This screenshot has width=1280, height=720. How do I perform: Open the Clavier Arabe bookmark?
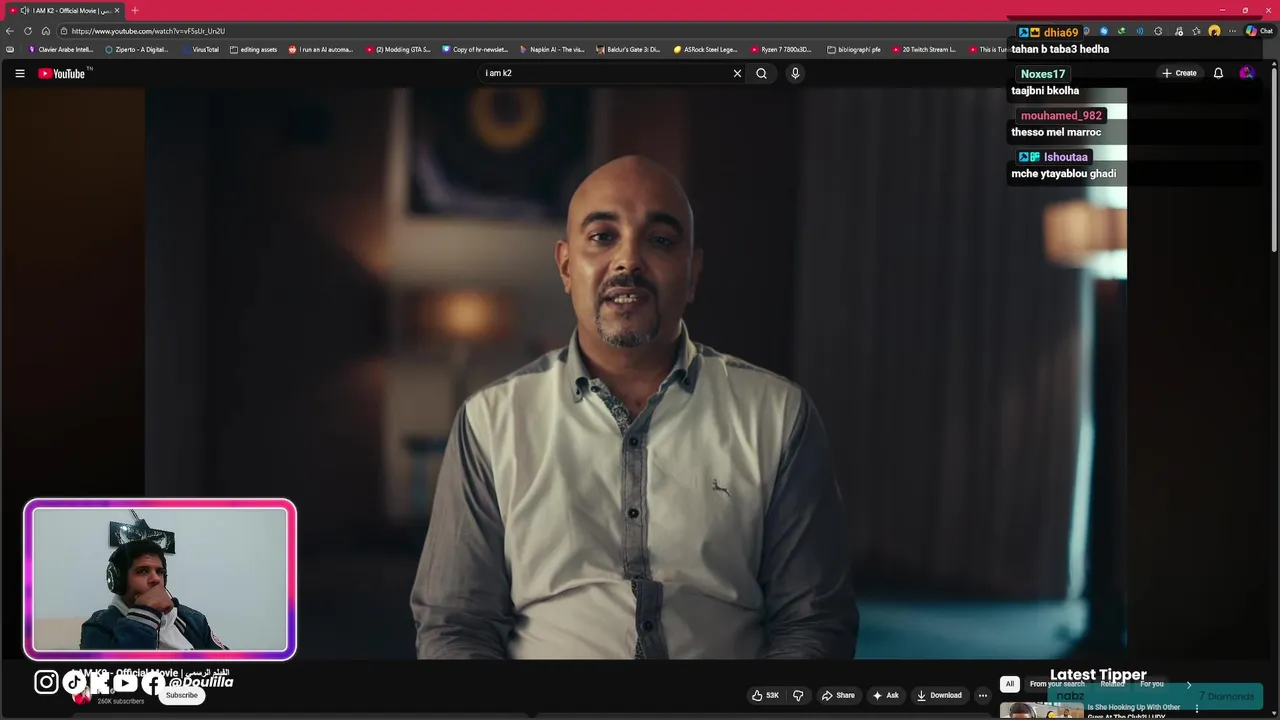[60, 49]
